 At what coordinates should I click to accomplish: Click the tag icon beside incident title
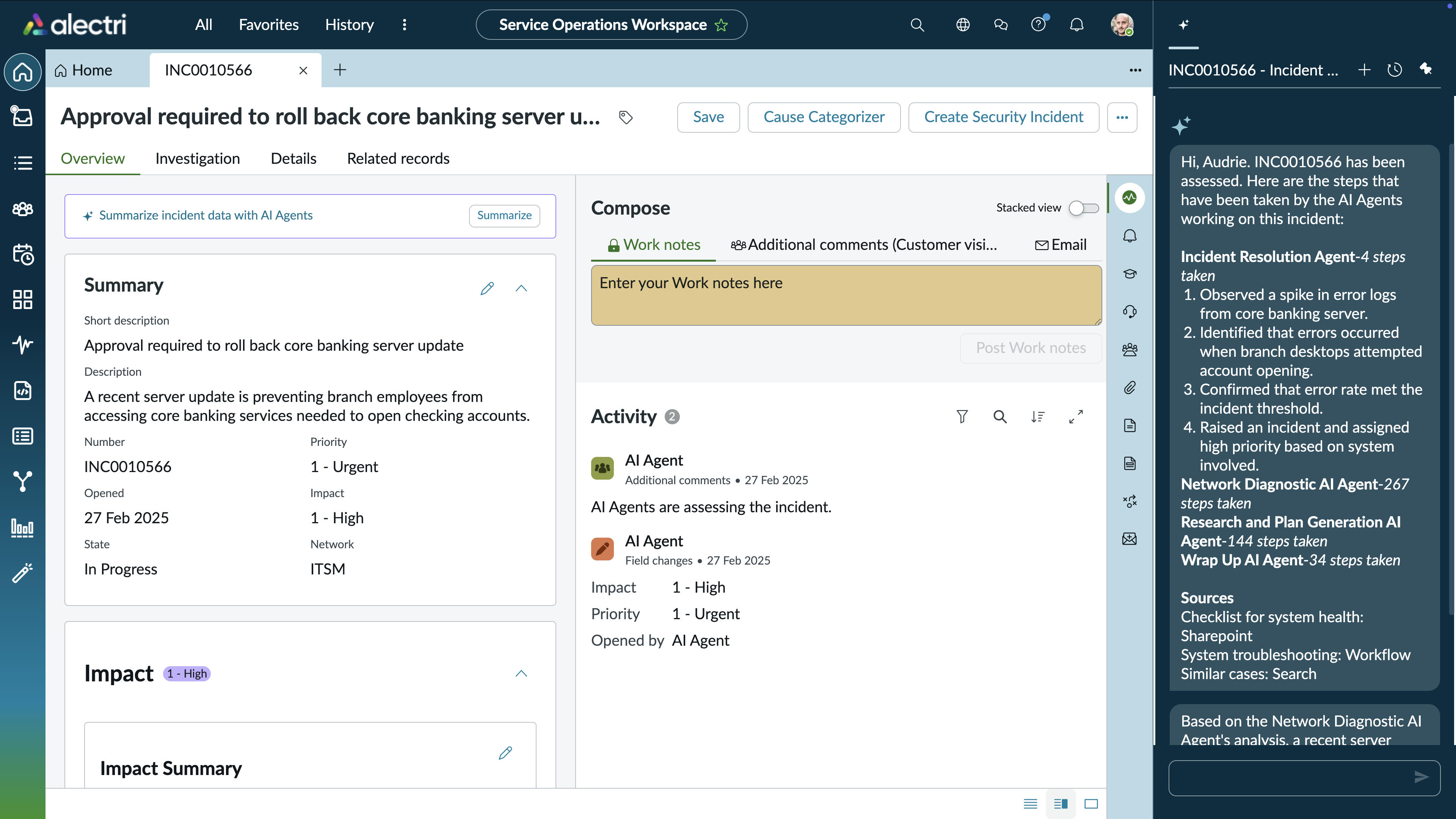pos(625,118)
